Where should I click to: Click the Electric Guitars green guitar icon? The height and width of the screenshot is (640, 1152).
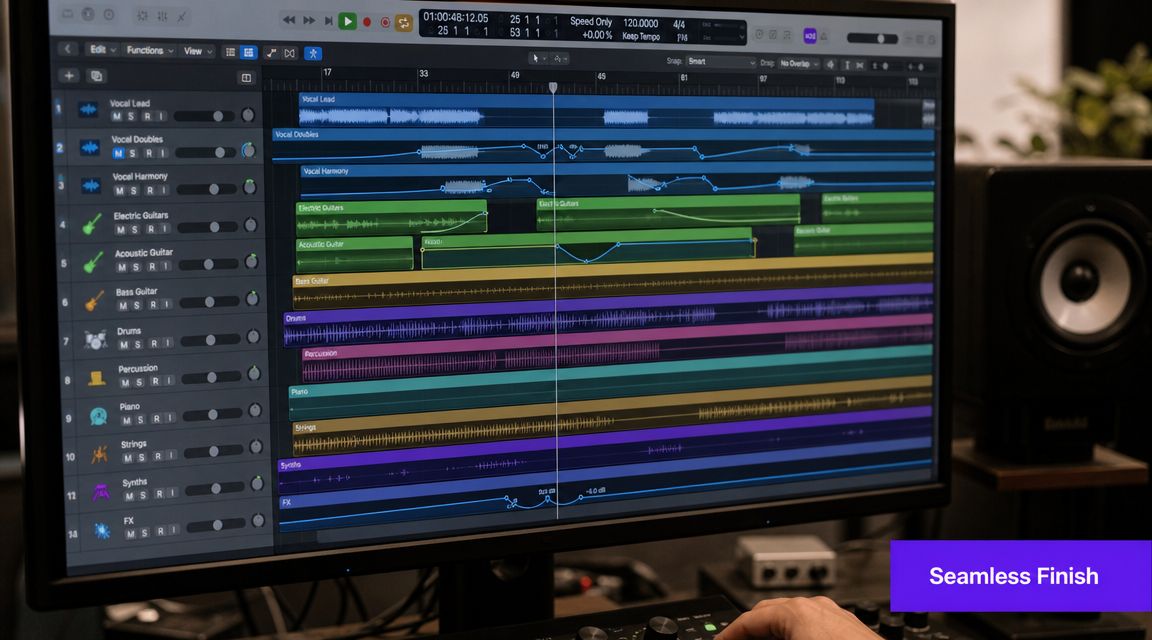click(x=93, y=223)
